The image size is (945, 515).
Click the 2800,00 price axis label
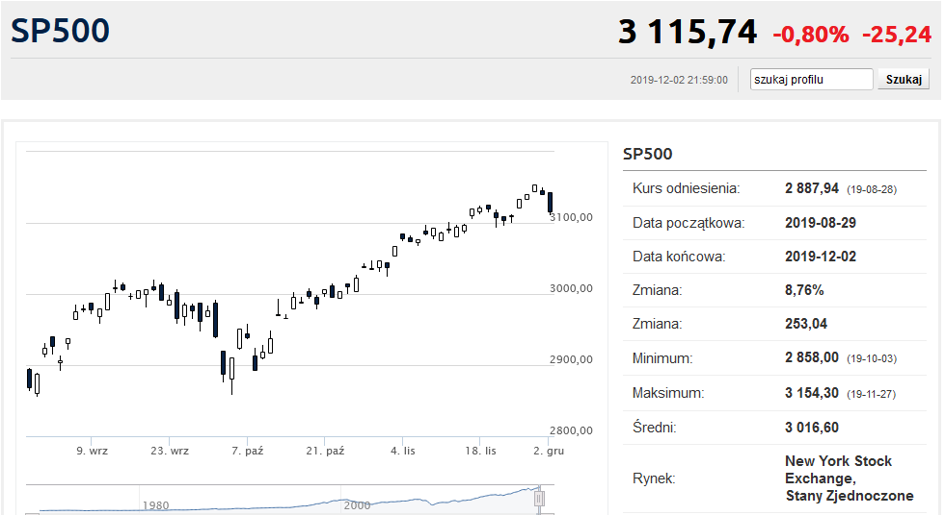click(x=572, y=431)
